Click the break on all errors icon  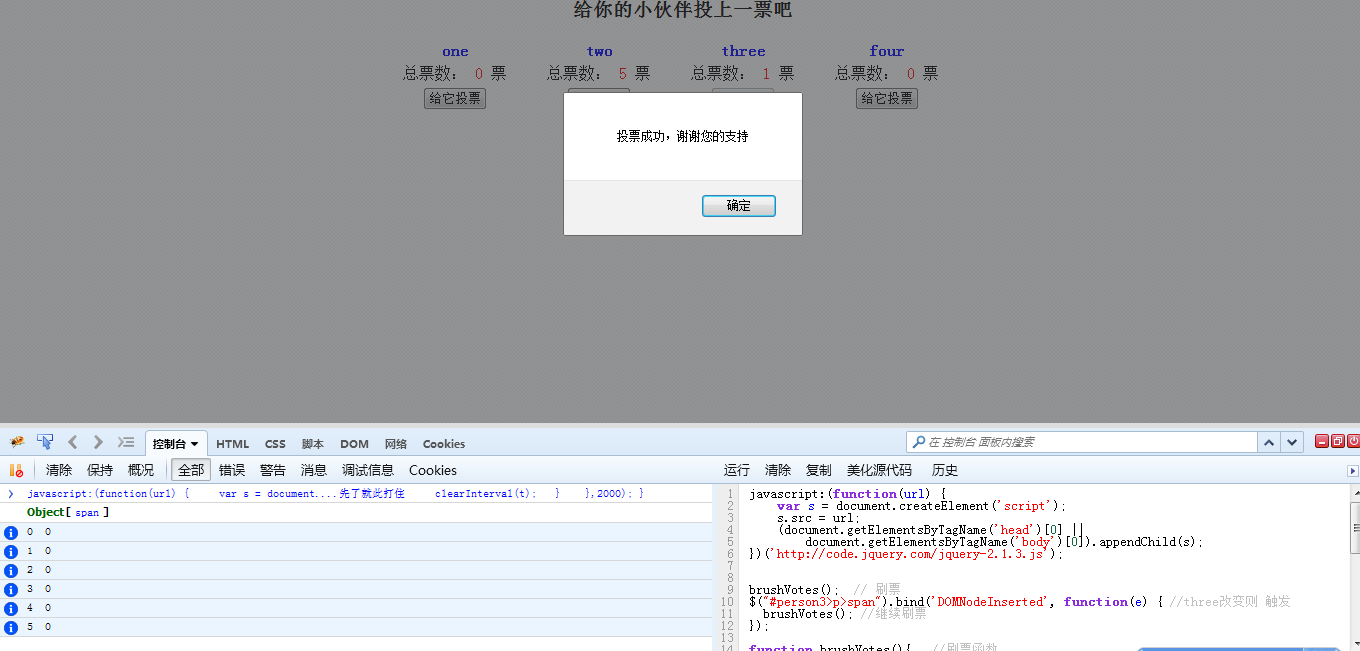coord(16,470)
